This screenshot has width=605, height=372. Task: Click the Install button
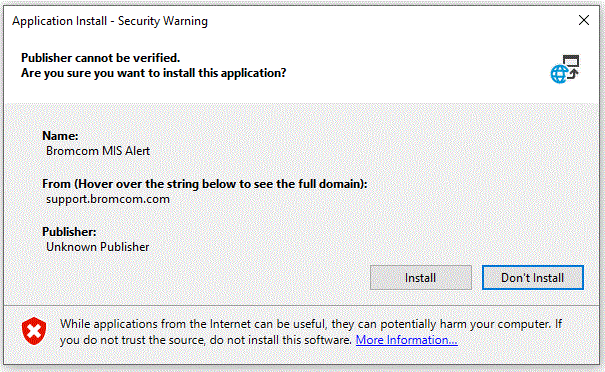tap(421, 277)
